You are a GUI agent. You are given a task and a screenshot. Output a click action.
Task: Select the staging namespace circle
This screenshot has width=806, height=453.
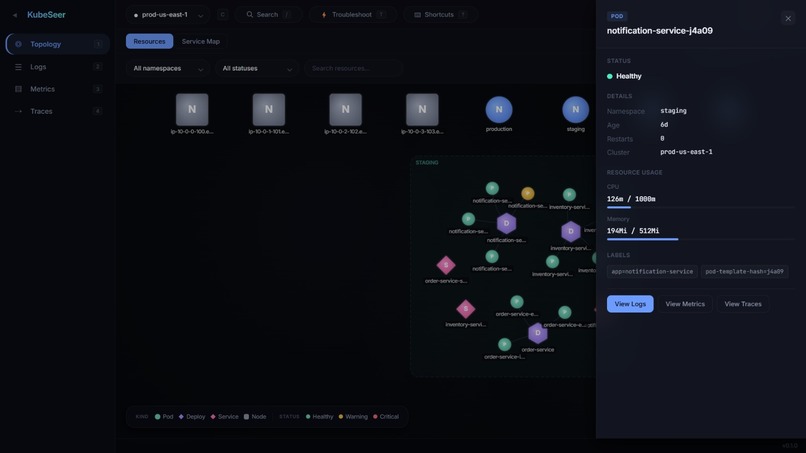[x=575, y=110]
